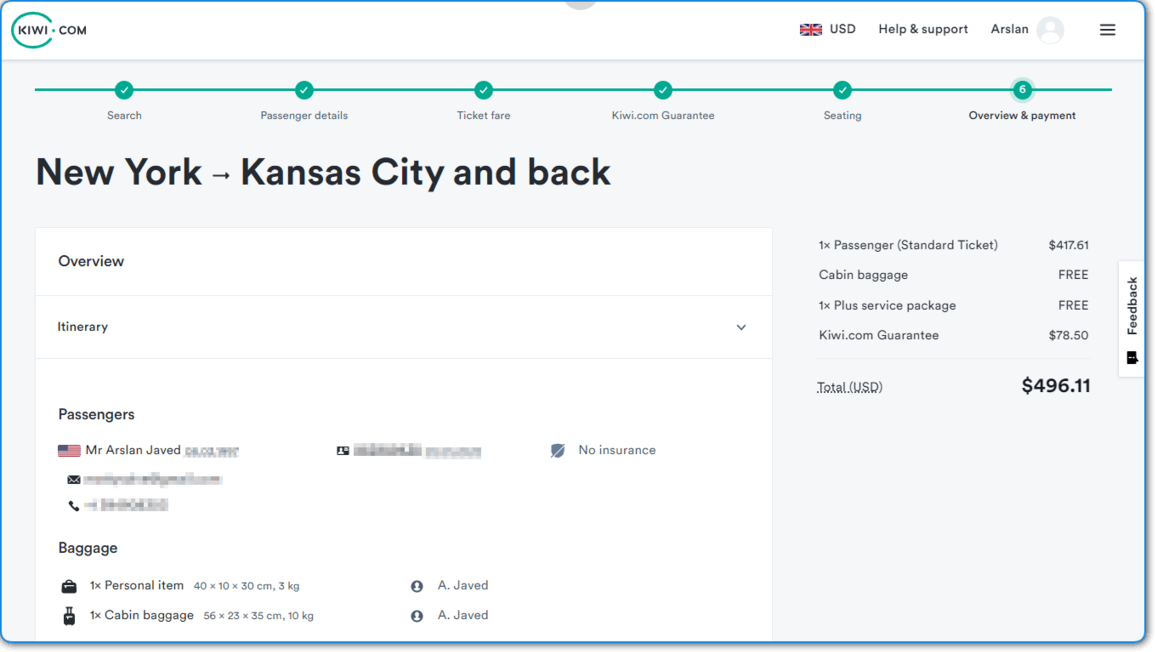
Task: Click the Feedback tab icon
Action: (1132, 358)
